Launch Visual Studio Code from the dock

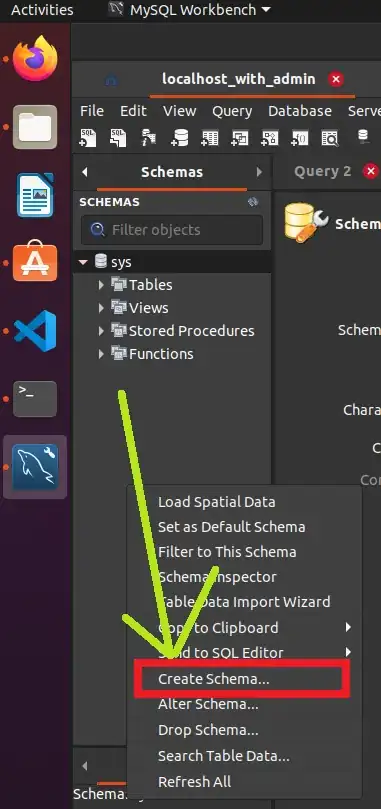pyautogui.click(x=35, y=331)
